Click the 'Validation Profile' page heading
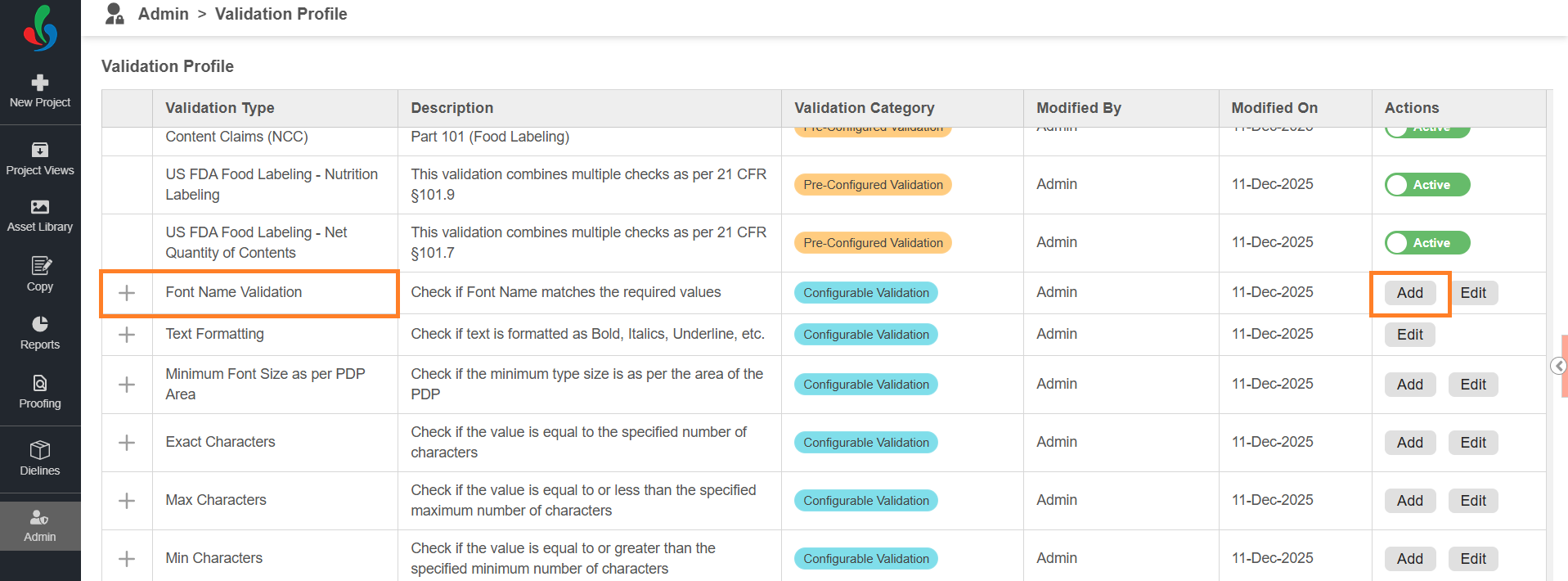Image resolution: width=1568 pixels, height=581 pixels. 168,66
